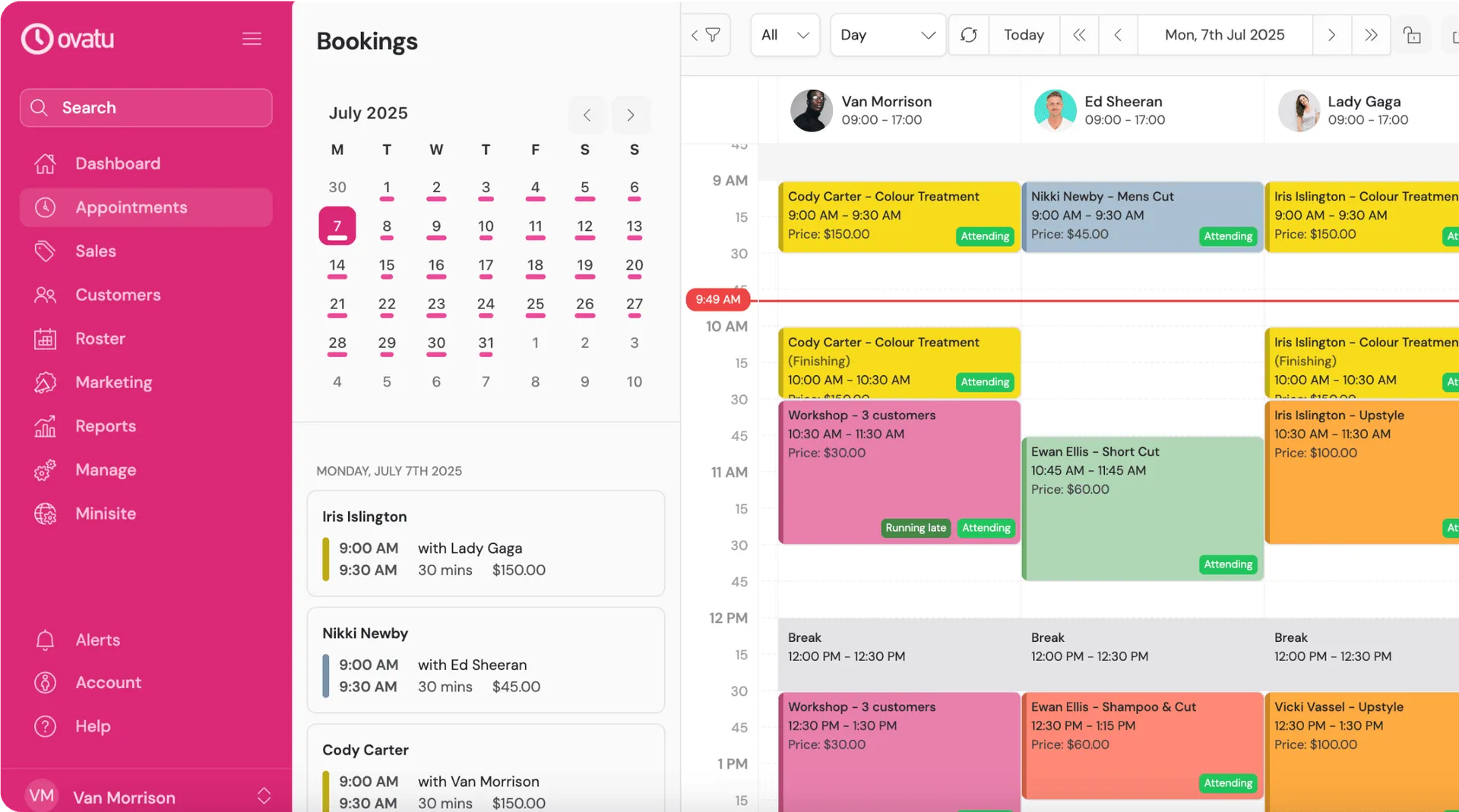Select the Dashboard home icon
Viewport: 1459px width, 812px height.
(45, 163)
